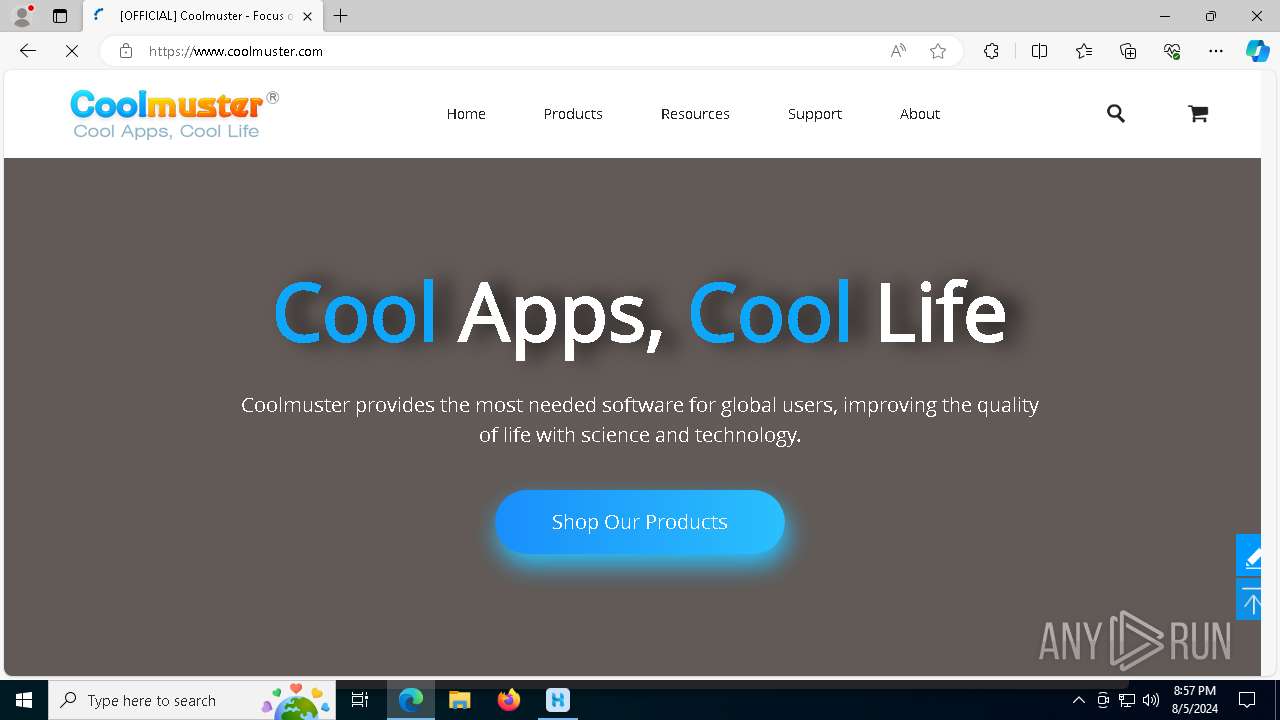Switch to Microsoft Edge taskbar icon

[x=411, y=700]
